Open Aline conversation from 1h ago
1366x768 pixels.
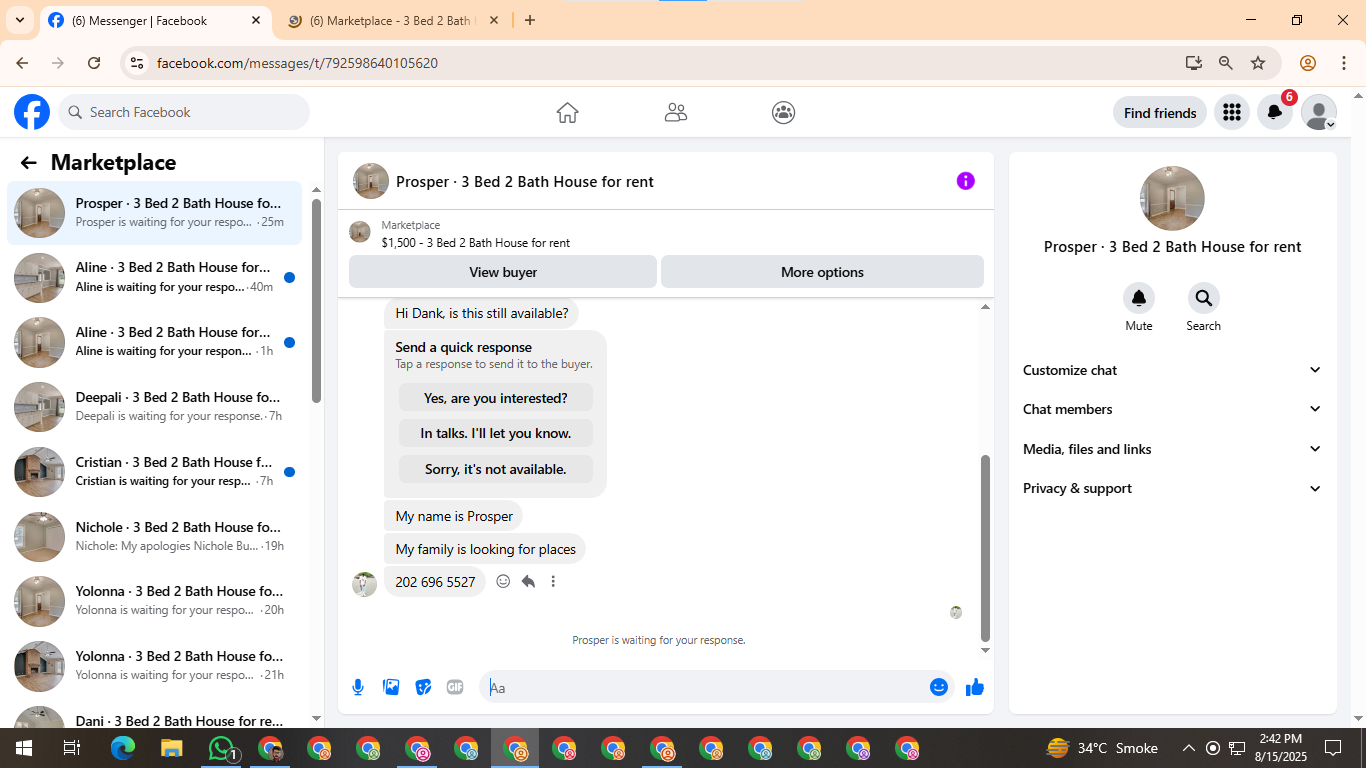(154, 341)
